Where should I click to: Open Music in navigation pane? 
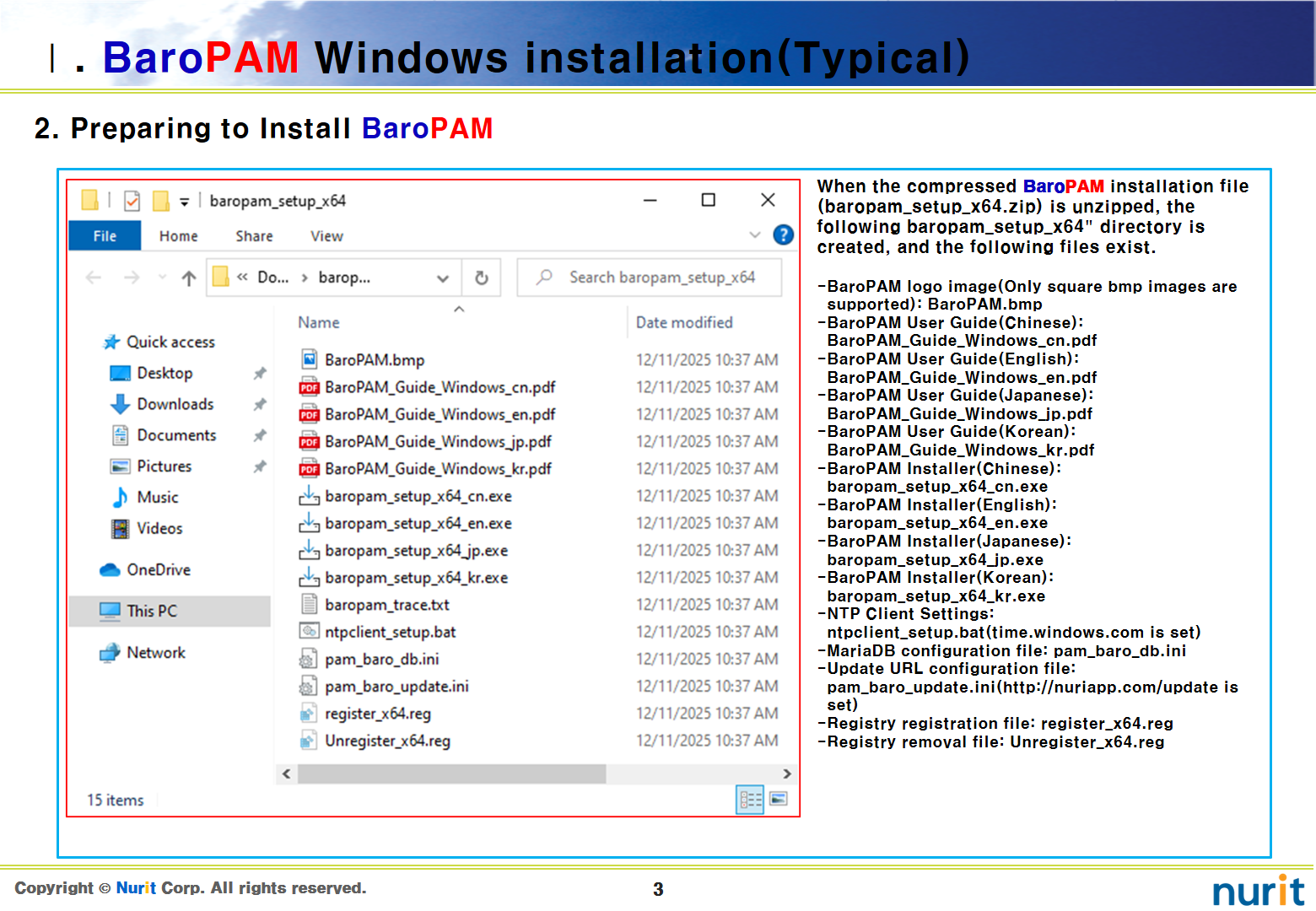158,498
